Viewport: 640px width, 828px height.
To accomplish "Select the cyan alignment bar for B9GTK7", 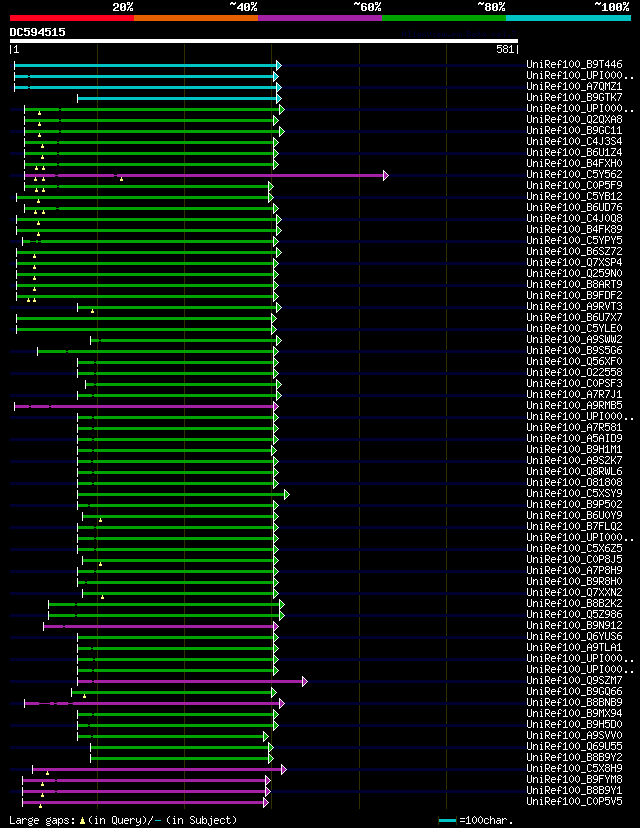I will tap(177, 99).
